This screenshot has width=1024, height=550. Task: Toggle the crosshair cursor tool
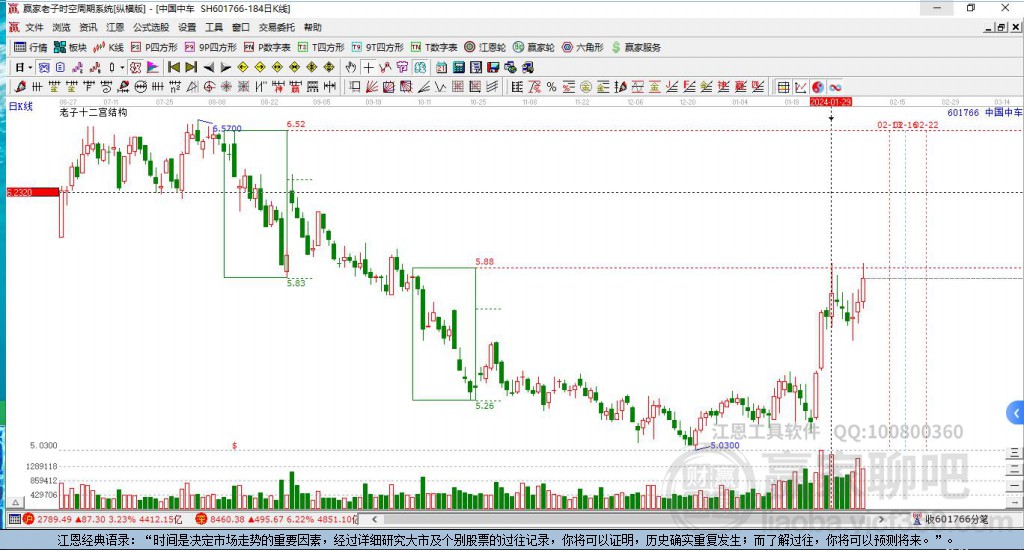(368, 67)
